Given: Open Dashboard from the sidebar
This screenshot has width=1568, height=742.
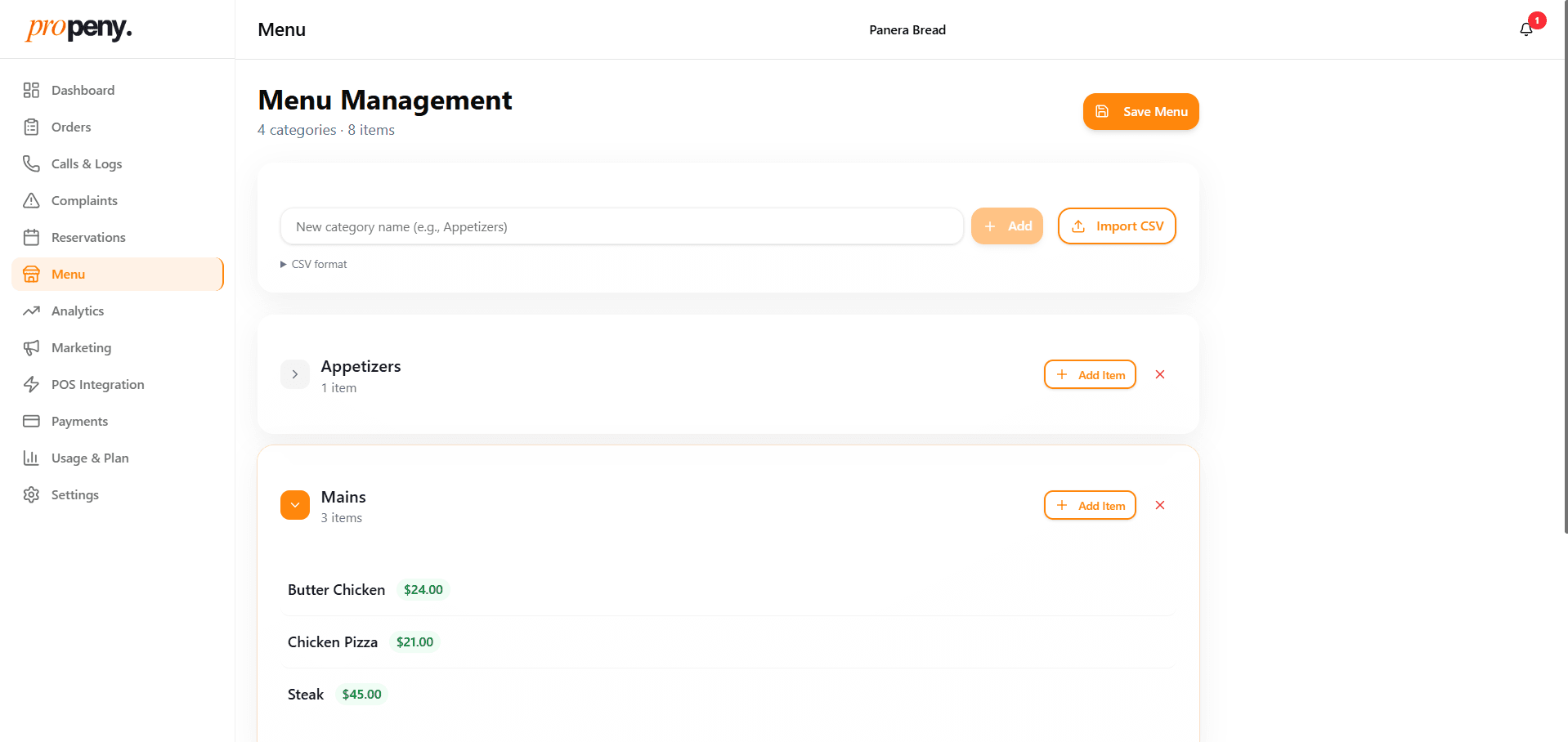Looking at the screenshot, I should (117, 90).
